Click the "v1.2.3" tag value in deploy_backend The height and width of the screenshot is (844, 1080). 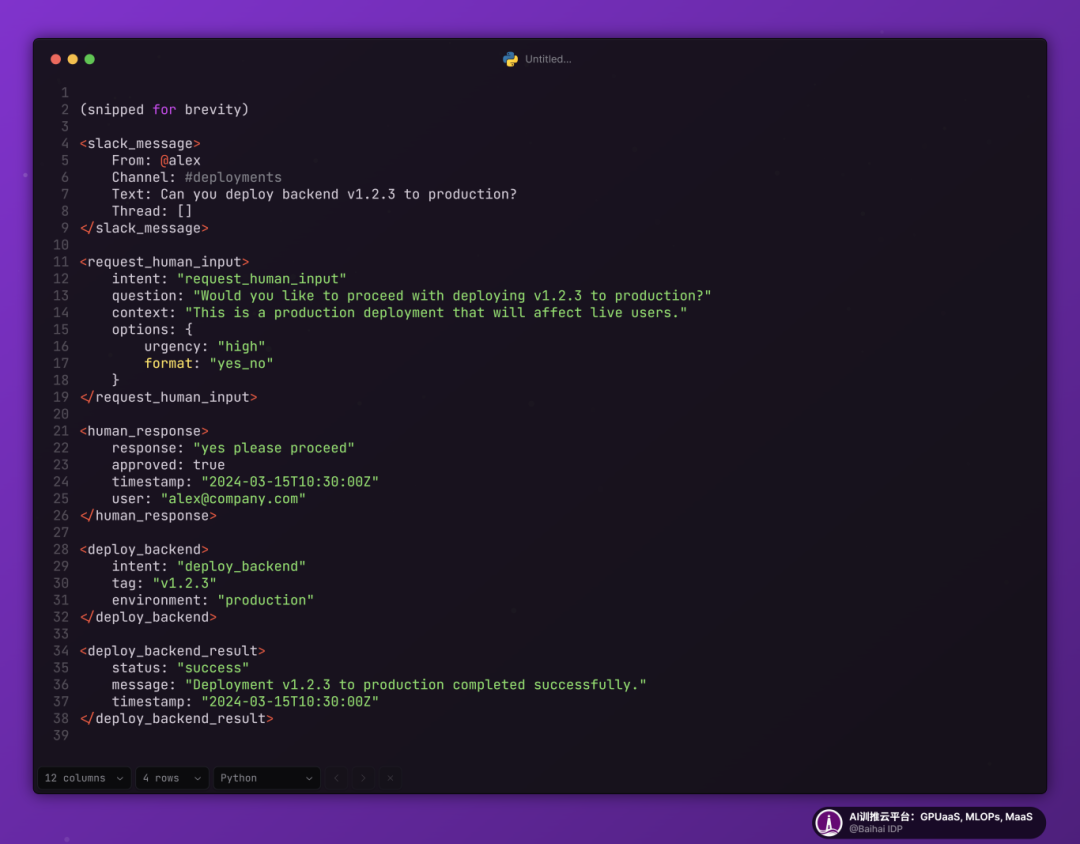click(184, 582)
